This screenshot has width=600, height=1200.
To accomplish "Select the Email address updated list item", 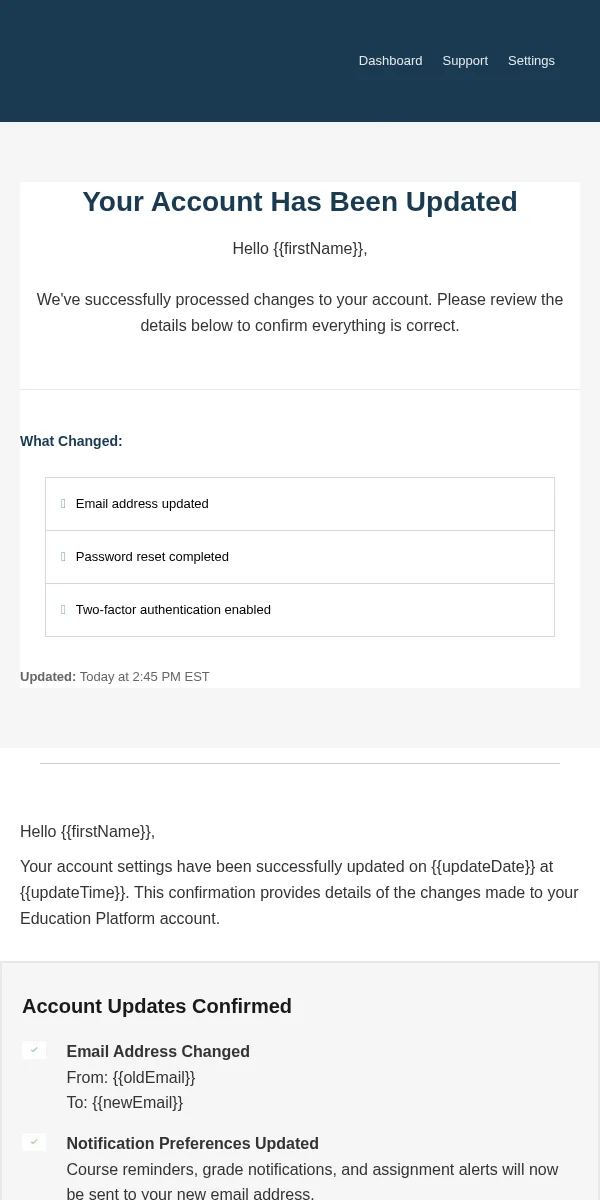I will (300, 504).
